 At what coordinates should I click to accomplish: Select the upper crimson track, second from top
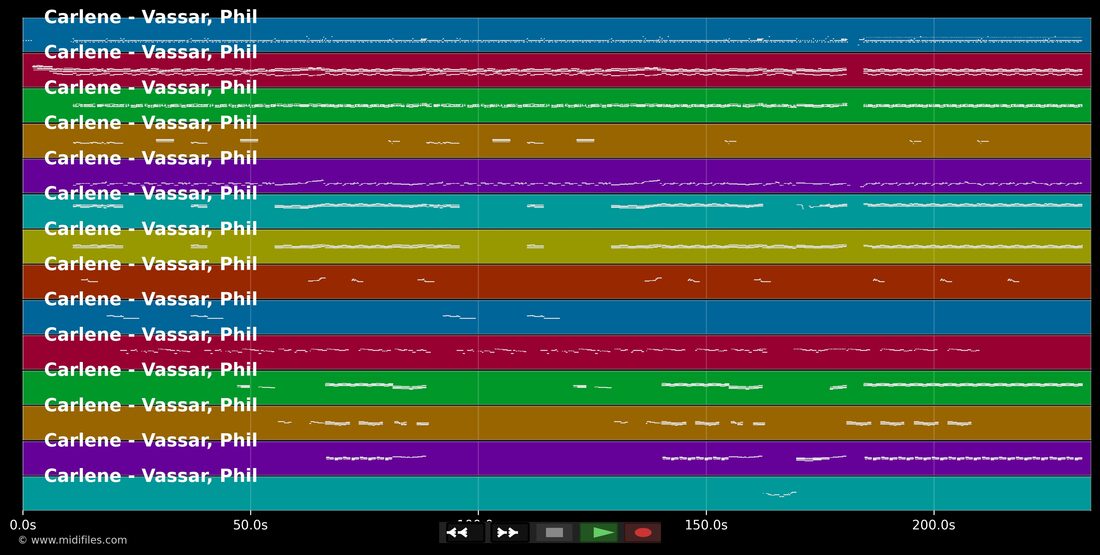click(557, 70)
